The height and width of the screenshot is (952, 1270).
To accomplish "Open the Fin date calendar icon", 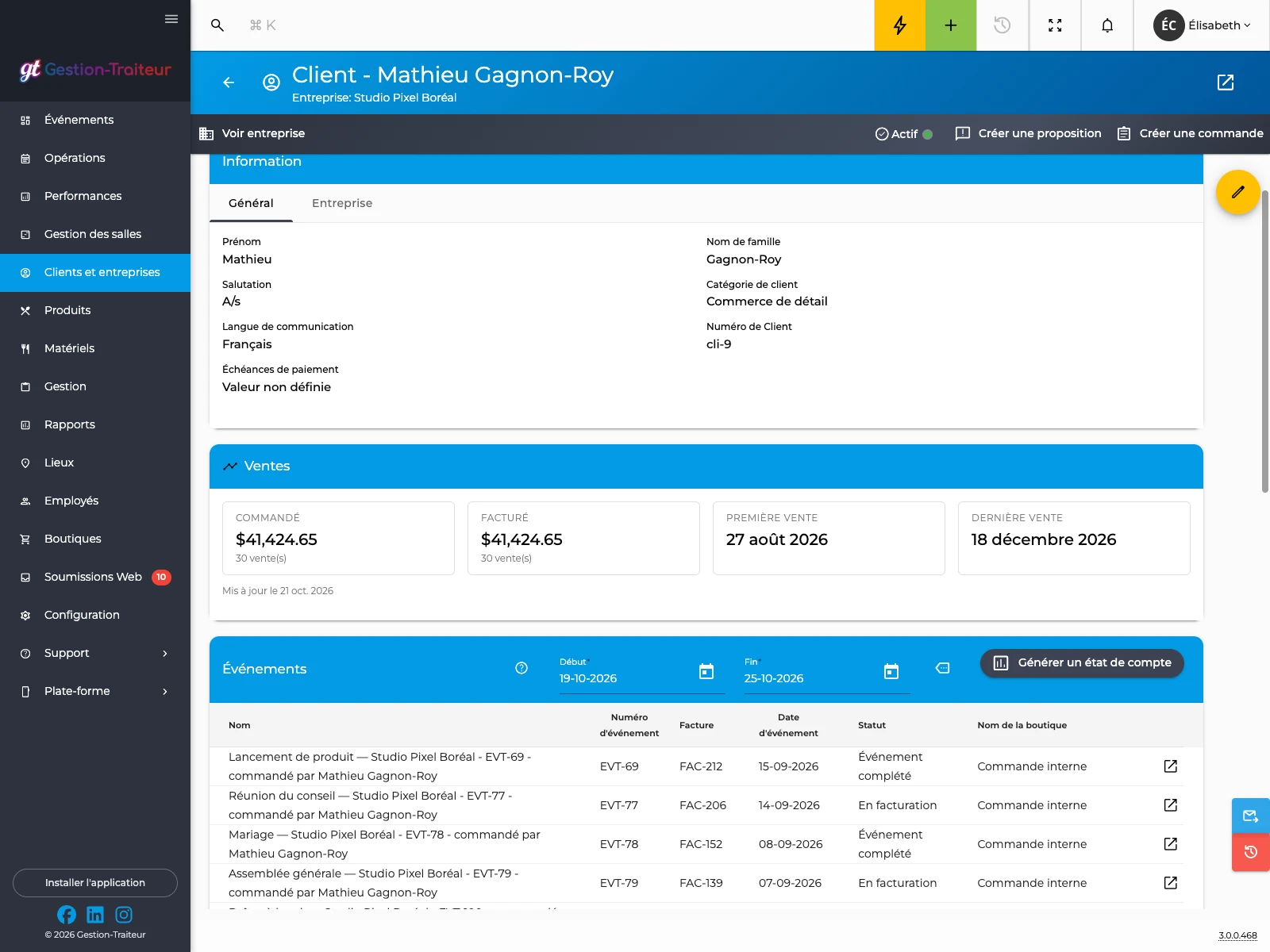I will [891, 672].
